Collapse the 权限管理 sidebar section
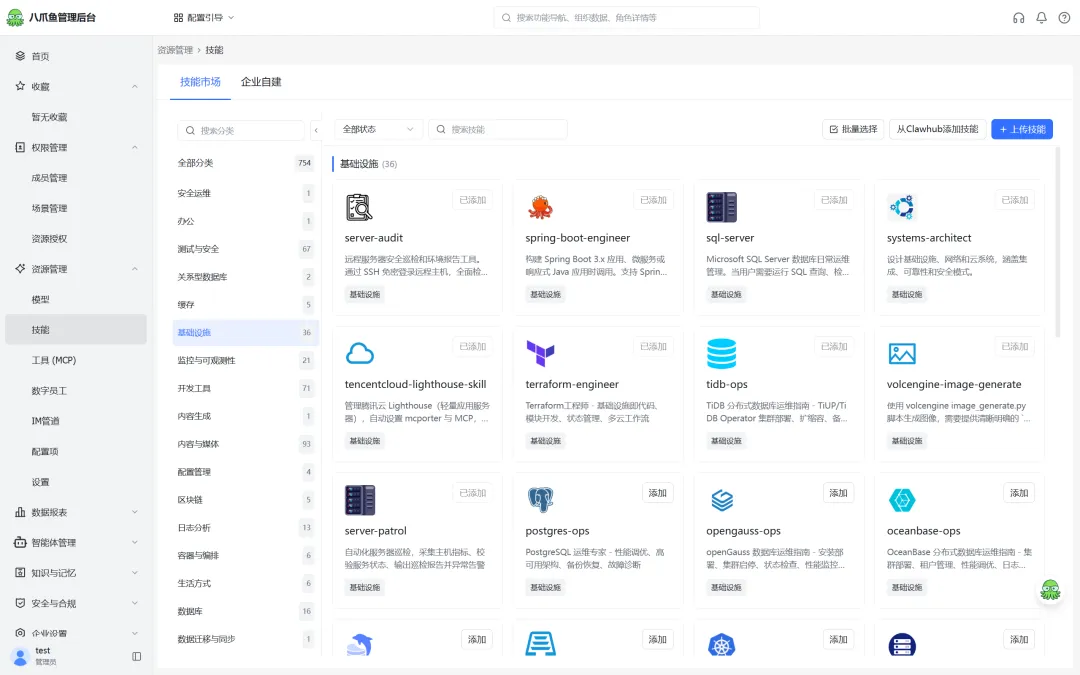This screenshot has height=675, width=1080. 134,147
